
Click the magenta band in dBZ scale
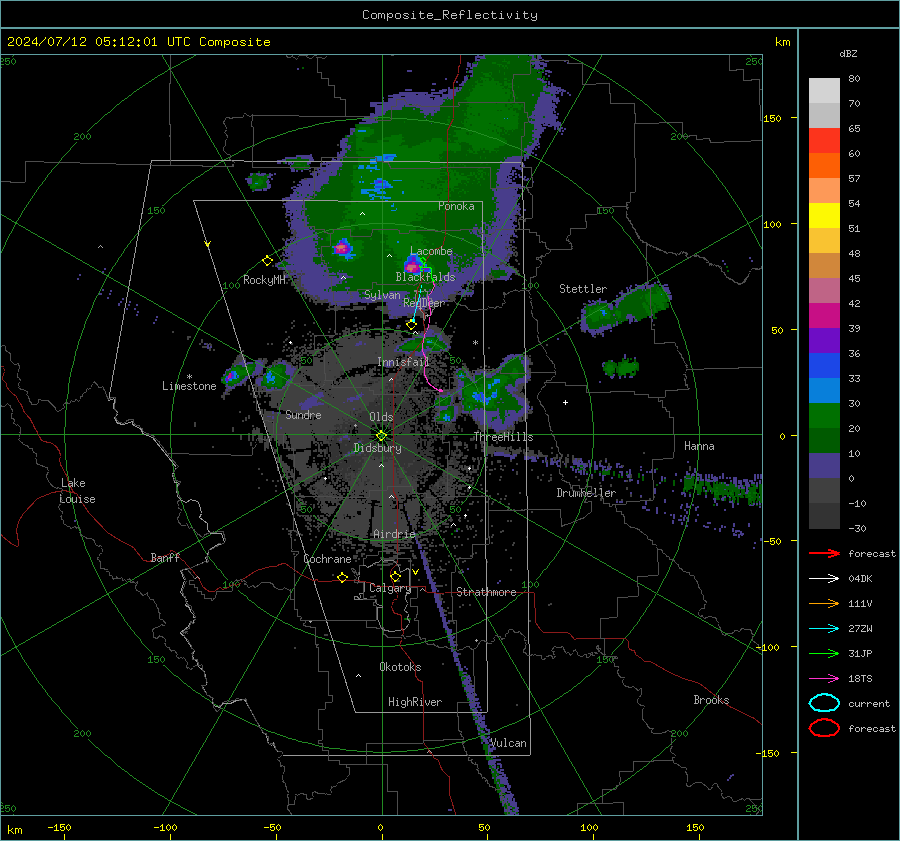coord(824,315)
